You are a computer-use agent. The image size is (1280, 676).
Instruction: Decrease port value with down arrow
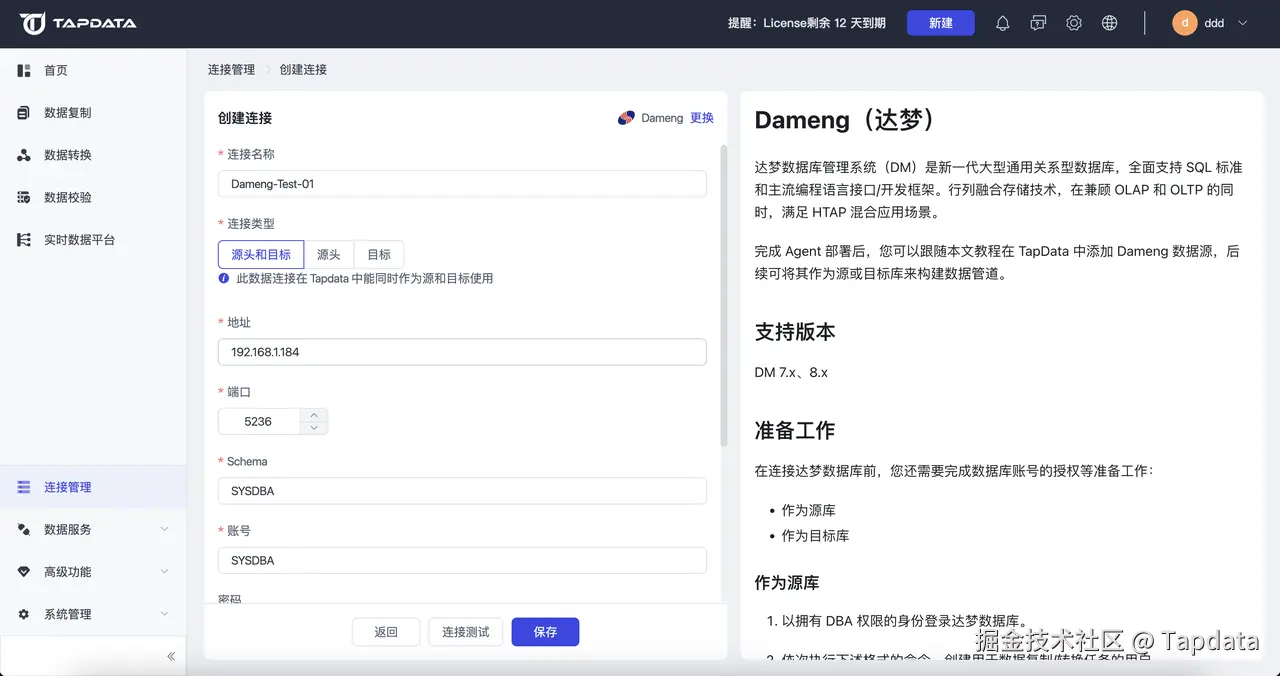[x=314, y=428]
